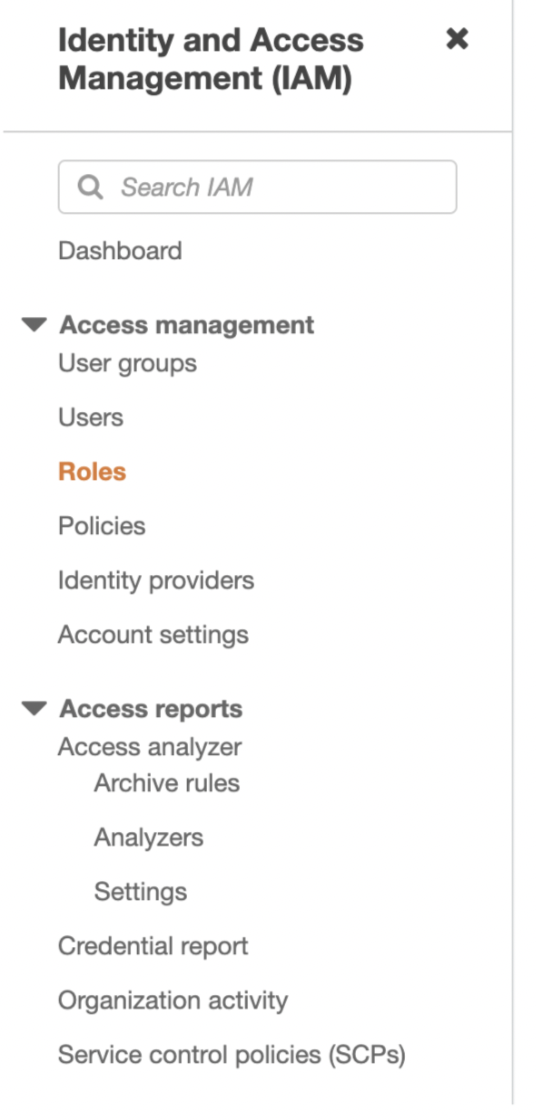Screen dimensions: 536x1120
Task: Open Access analyzer
Action: point(150,748)
